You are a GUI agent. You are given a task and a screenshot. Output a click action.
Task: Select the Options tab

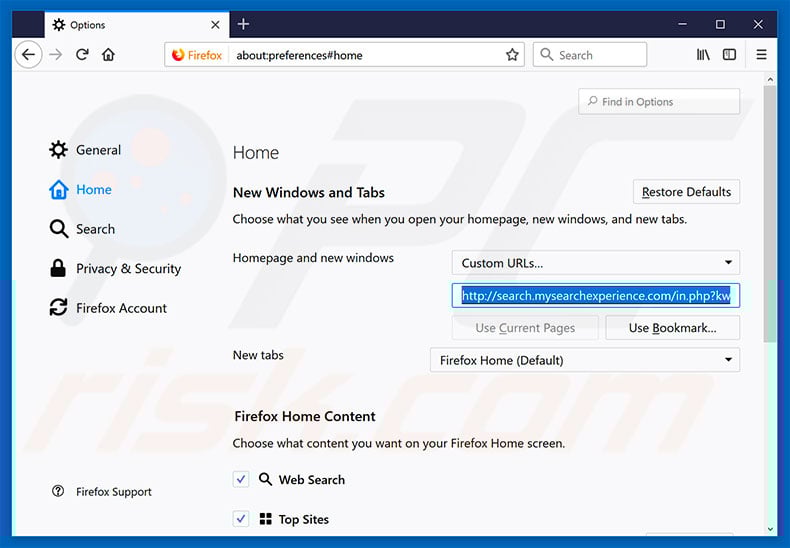[137, 25]
